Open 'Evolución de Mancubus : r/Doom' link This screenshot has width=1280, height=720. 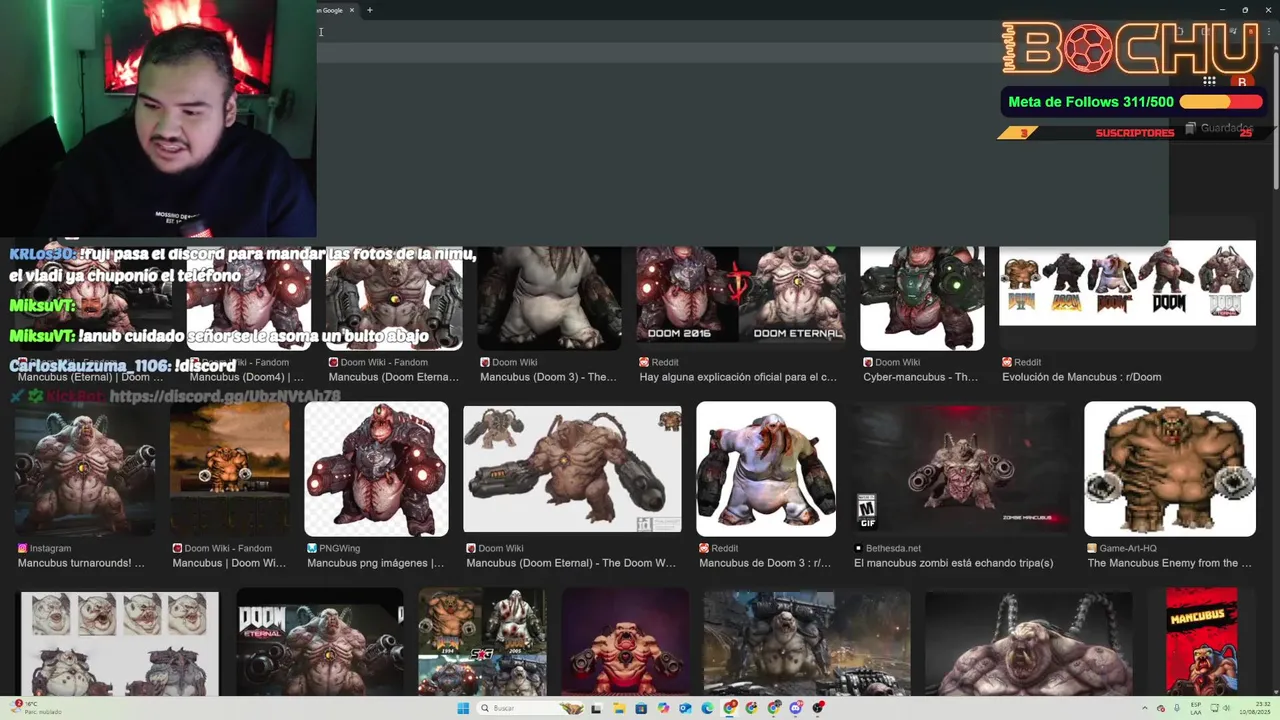(x=1081, y=377)
